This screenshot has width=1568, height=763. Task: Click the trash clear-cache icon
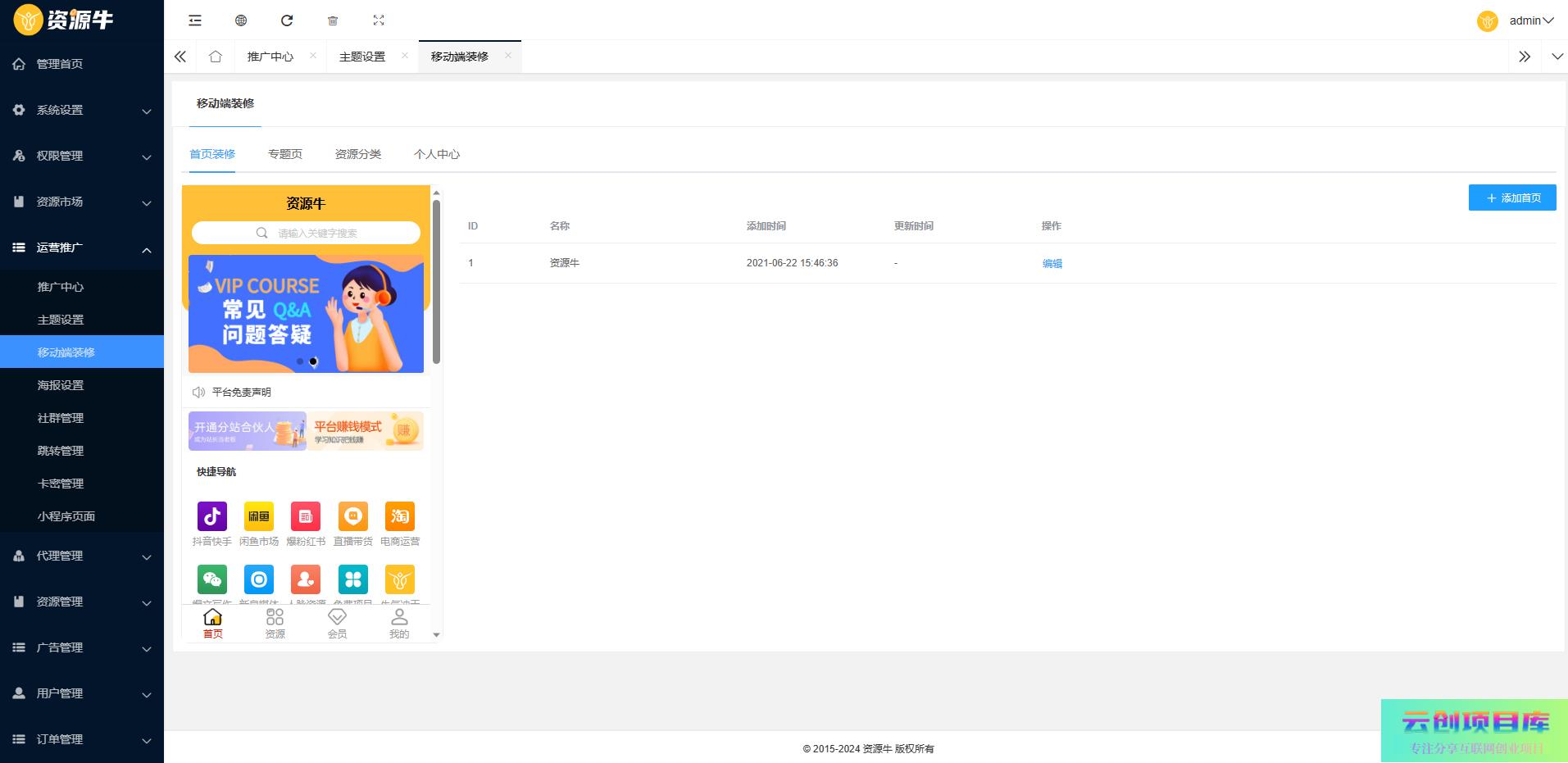coord(333,20)
